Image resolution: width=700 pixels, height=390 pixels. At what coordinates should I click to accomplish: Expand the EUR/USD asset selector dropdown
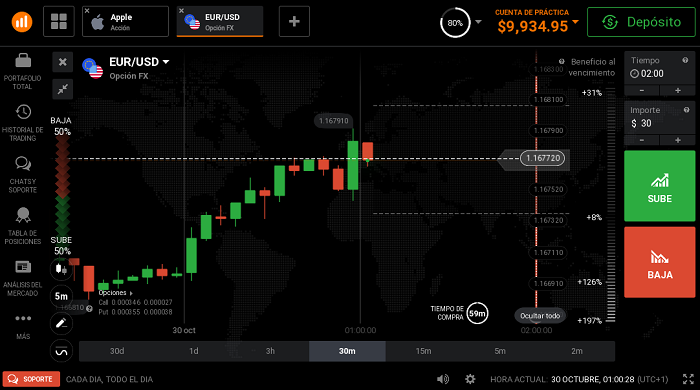[166, 62]
